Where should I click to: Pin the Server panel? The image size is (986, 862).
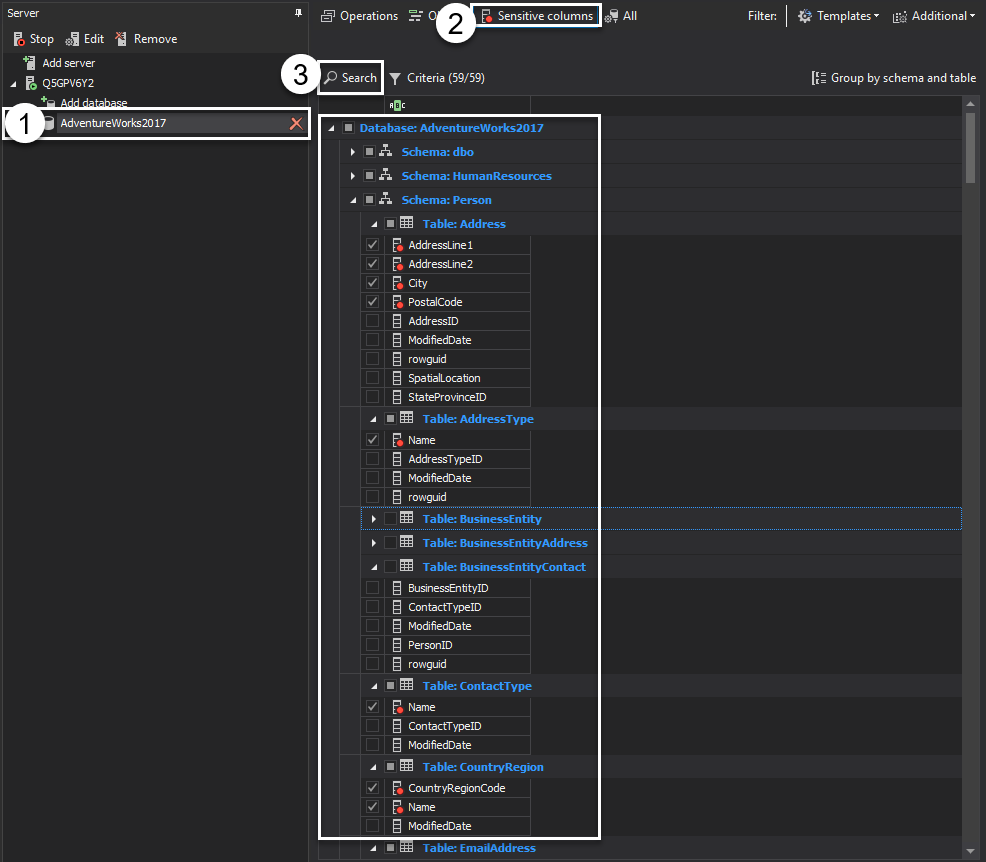pyautogui.click(x=299, y=13)
